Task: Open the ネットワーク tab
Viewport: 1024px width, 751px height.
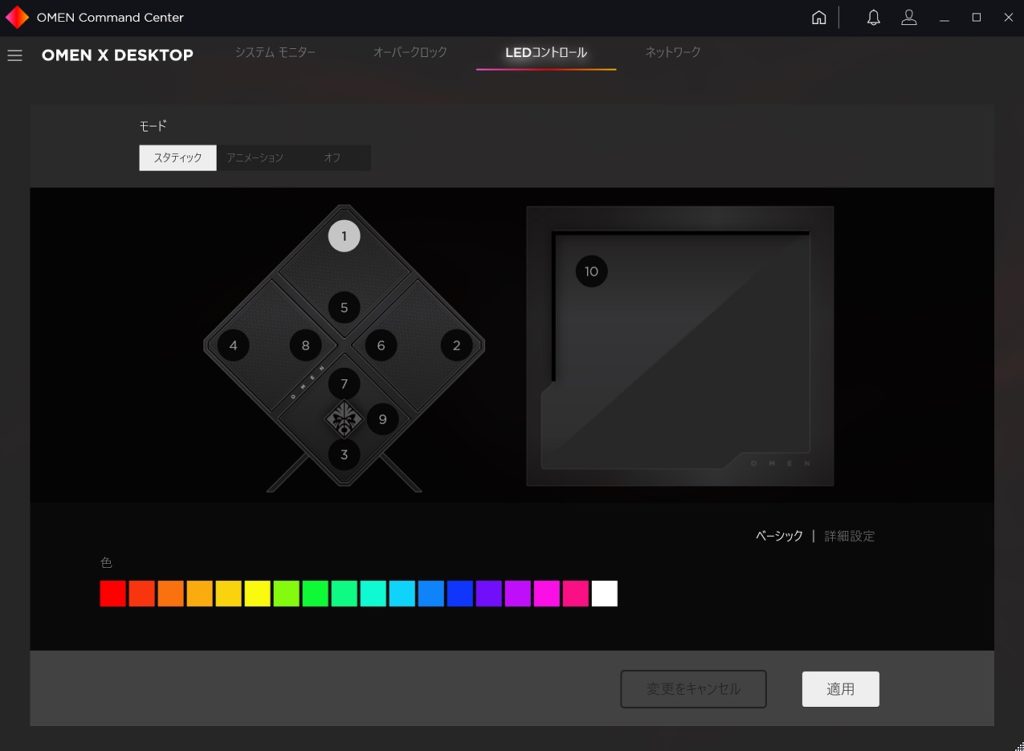Action: pyautogui.click(x=673, y=52)
